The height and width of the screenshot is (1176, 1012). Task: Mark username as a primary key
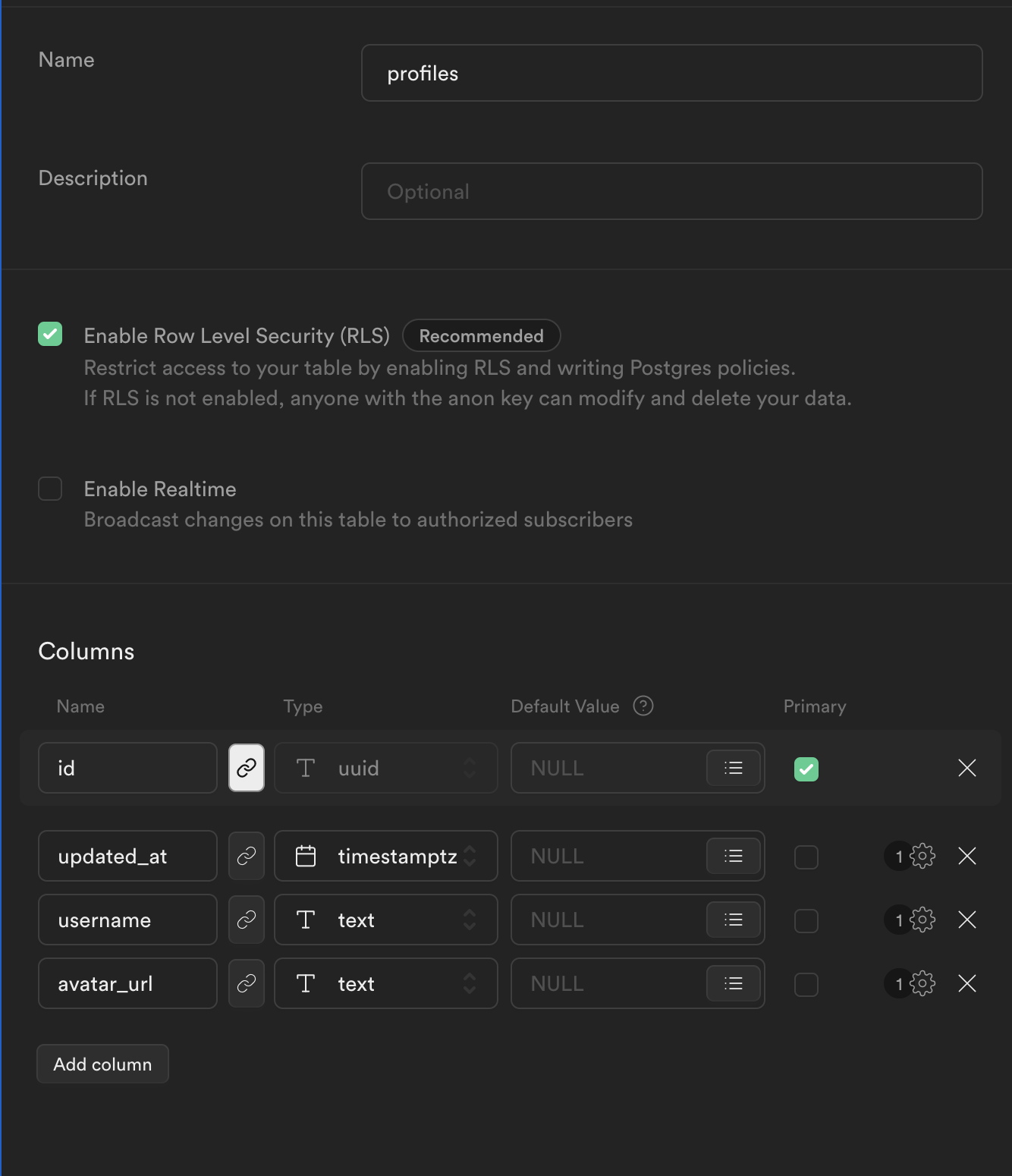pyautogui.click(x=806, y=920)
